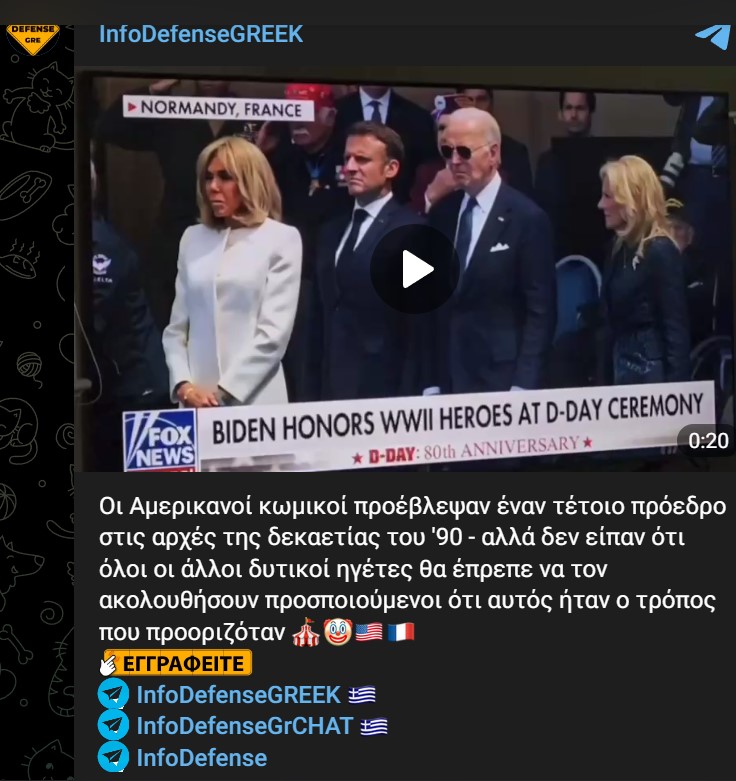Click the Greek message text paragraph
Screen dimensions: 736x781
coord(412,568)
